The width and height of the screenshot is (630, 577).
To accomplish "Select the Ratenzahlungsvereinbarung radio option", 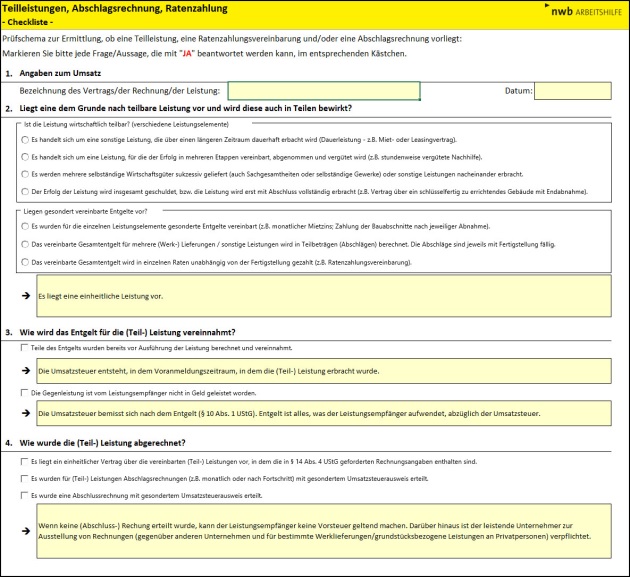I will coord(25,261).
